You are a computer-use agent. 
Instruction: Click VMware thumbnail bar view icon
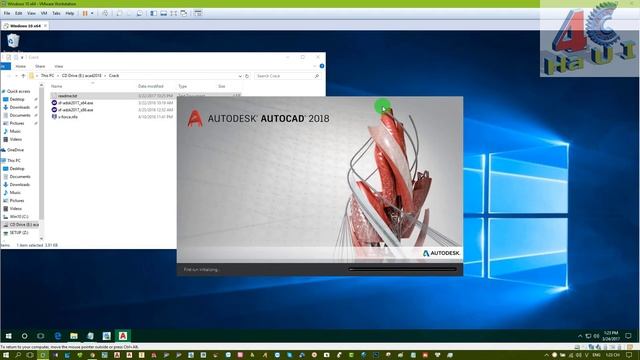coord(164,13)
